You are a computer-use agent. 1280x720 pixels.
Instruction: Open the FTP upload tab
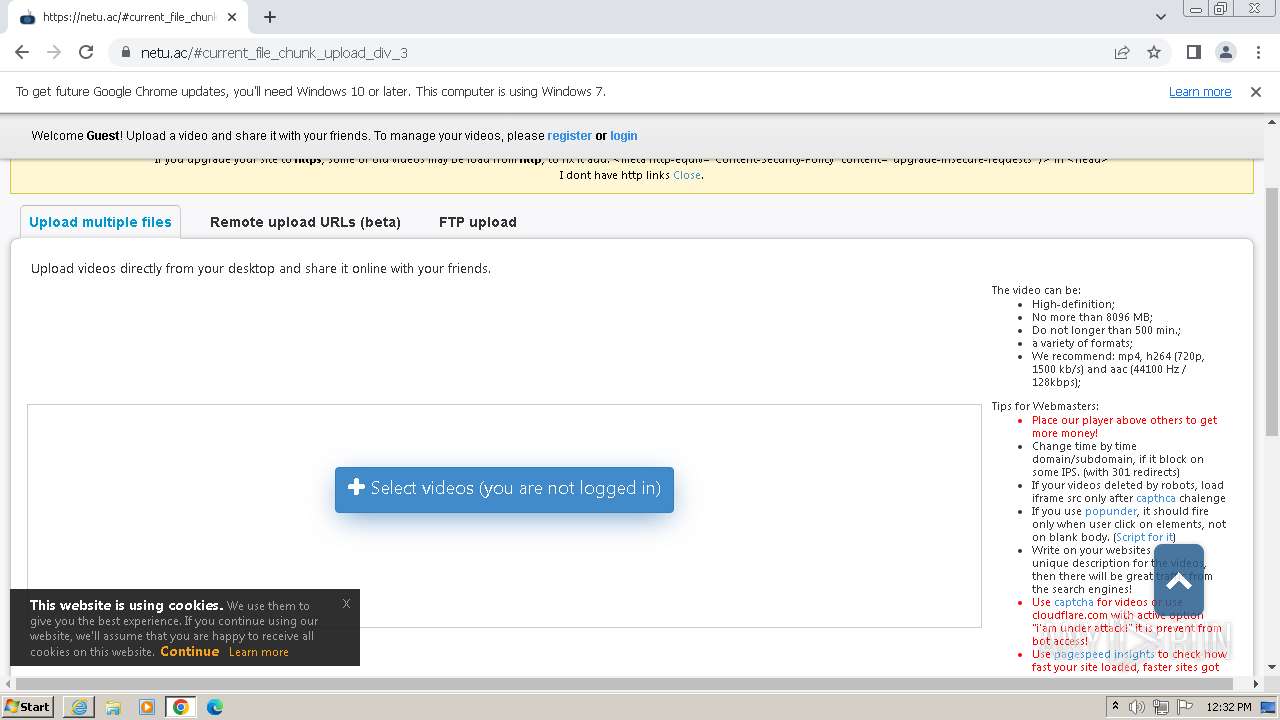pos(478,222)
